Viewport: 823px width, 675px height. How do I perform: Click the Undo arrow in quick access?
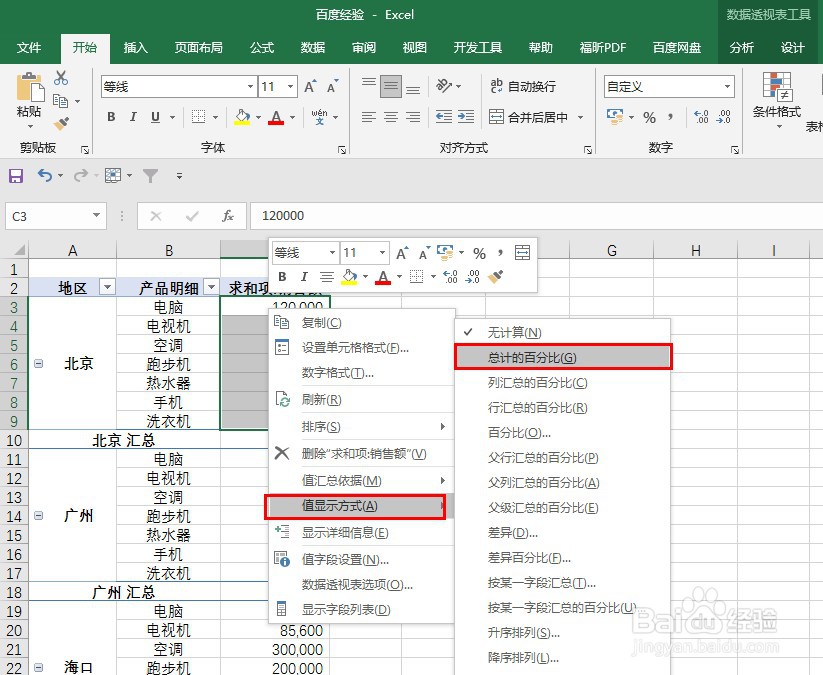[45, 175]
